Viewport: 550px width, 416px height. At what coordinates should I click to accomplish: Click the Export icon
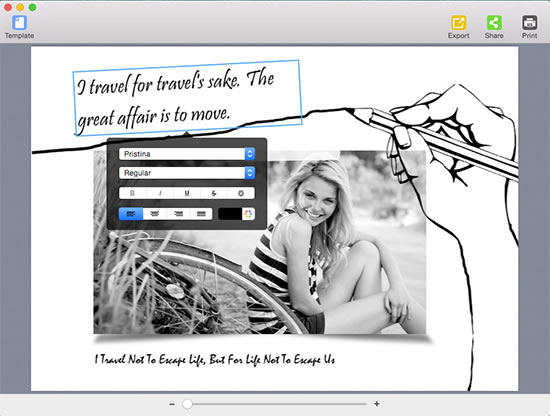[x=458, y=23]
